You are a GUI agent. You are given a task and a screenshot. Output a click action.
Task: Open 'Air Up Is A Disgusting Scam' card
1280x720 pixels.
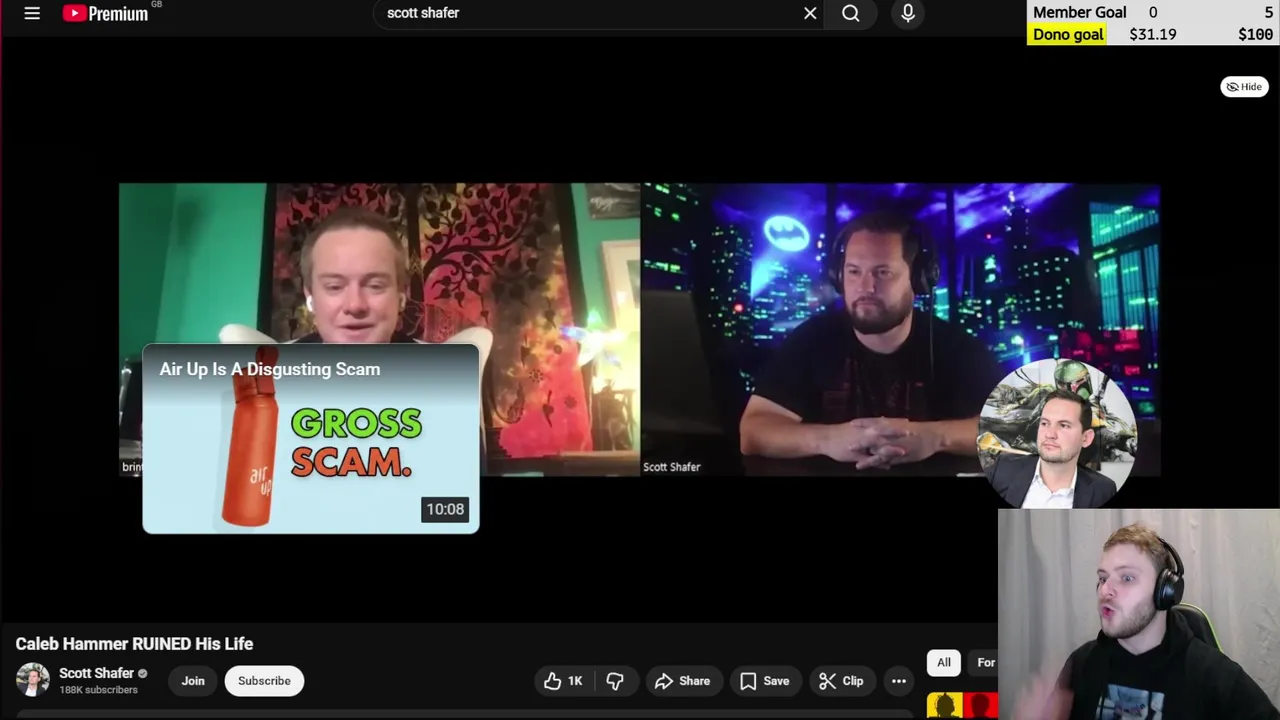311,439
